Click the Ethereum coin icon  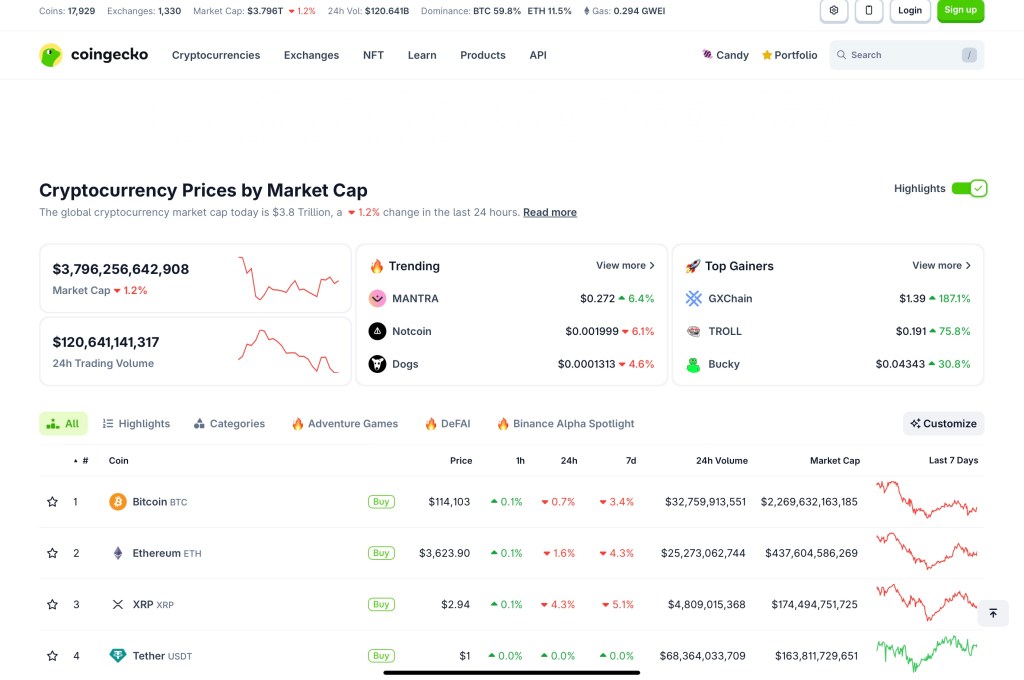118,553
